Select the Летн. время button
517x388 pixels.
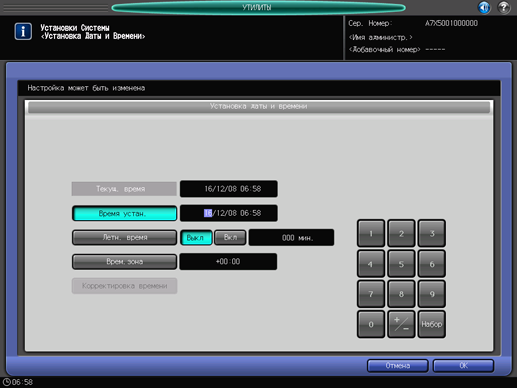coord(124,238)
